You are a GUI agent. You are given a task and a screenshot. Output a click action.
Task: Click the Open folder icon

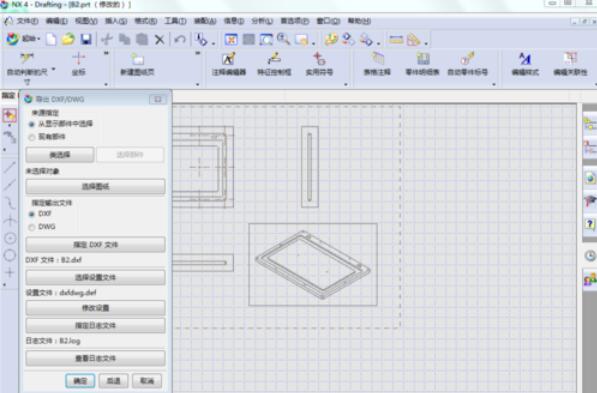pos(69,39)
